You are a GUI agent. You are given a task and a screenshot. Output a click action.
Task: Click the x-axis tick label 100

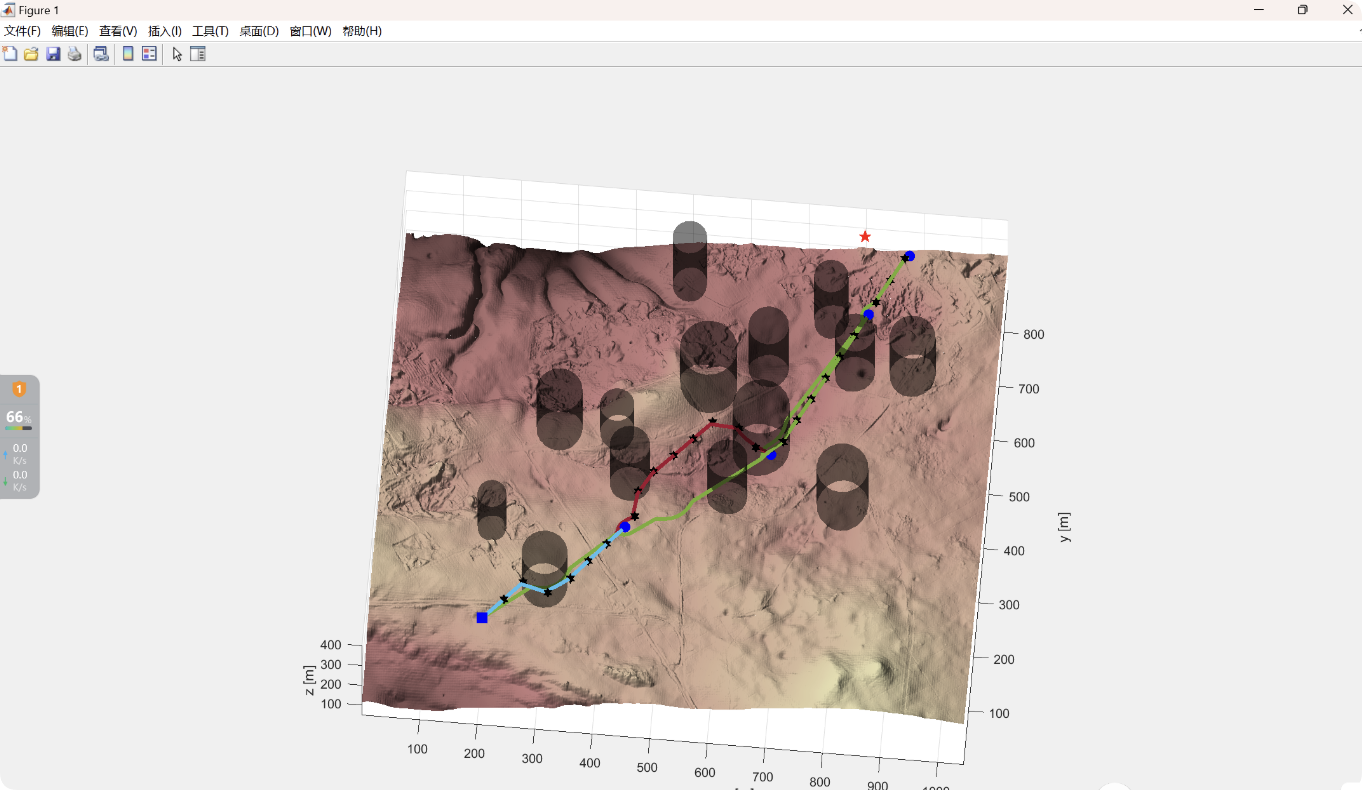(417, 749)
